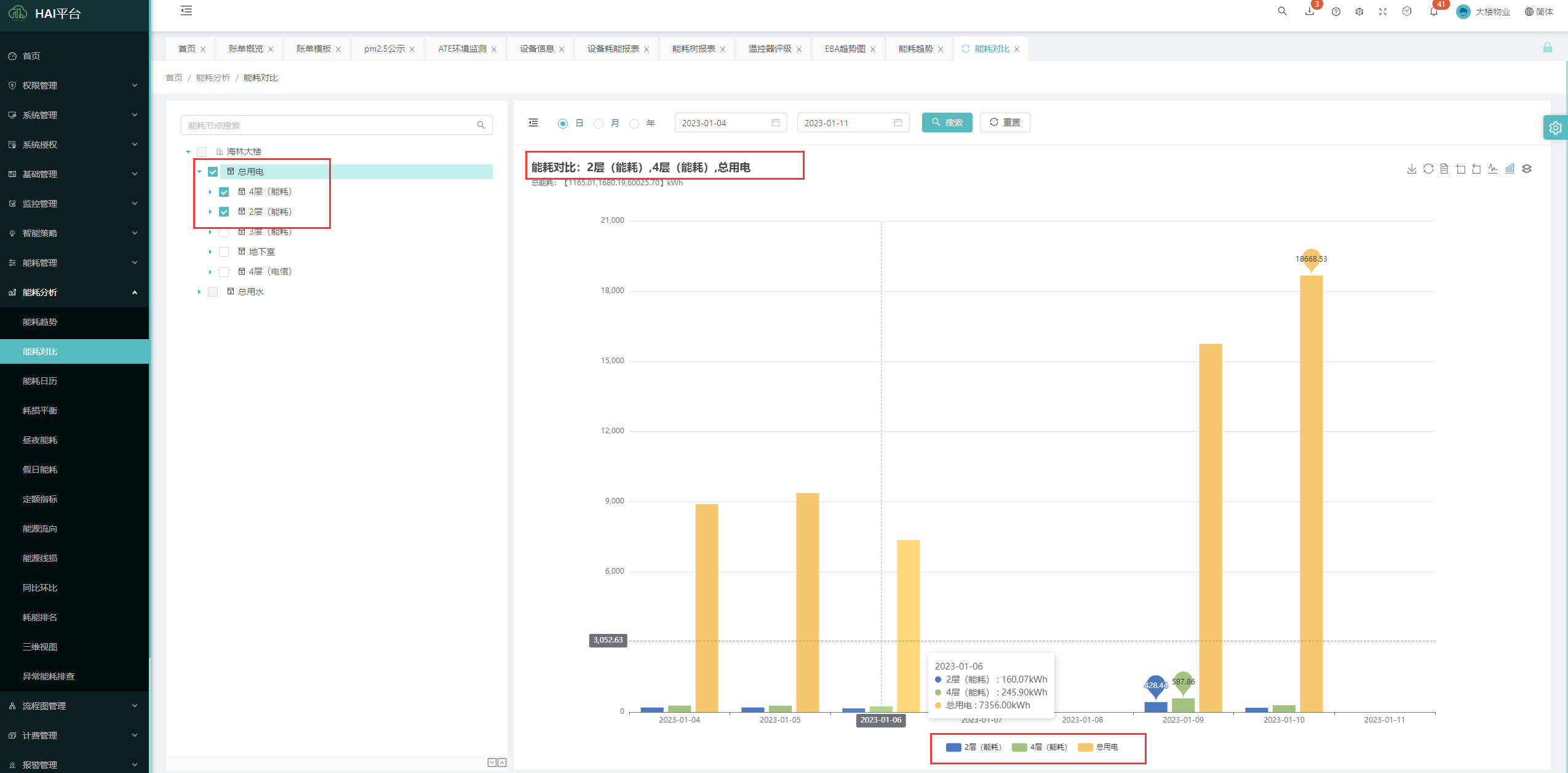Expand the 地下室 tree node arrow
Screen dimensions: 1568x773
pyautogui.click(x=210, y=252)
